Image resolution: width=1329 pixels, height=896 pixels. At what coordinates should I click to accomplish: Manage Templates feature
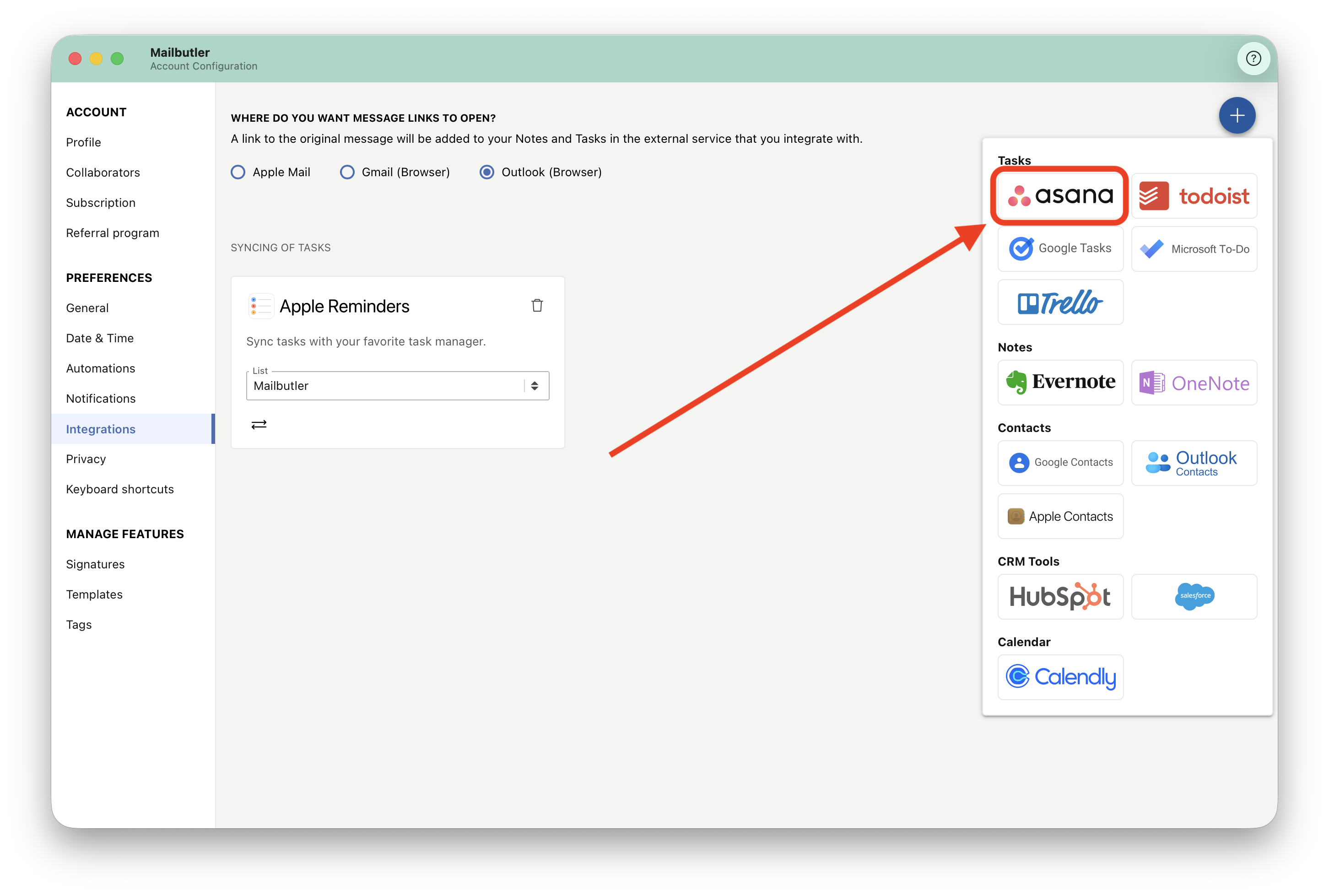click(x=94, y=595)
